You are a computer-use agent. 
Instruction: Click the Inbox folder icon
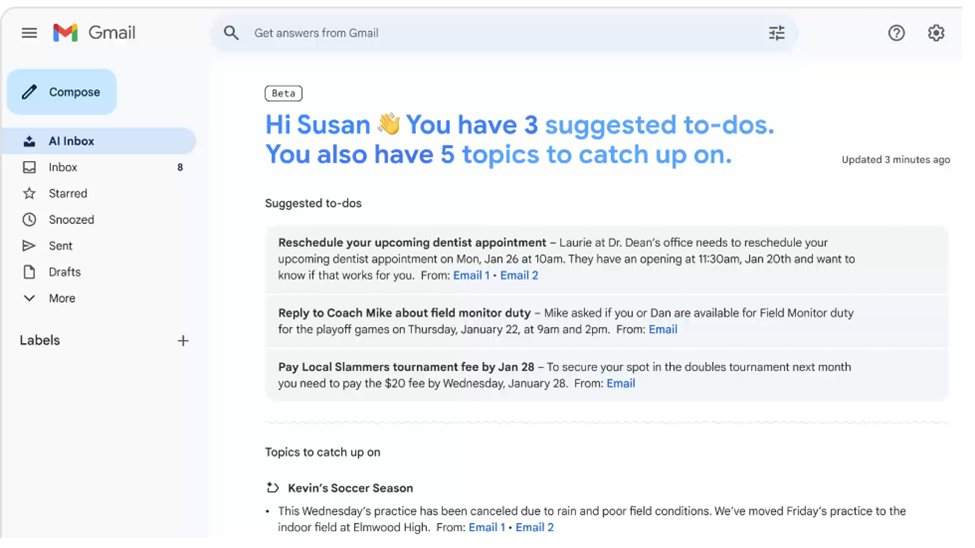29,167
